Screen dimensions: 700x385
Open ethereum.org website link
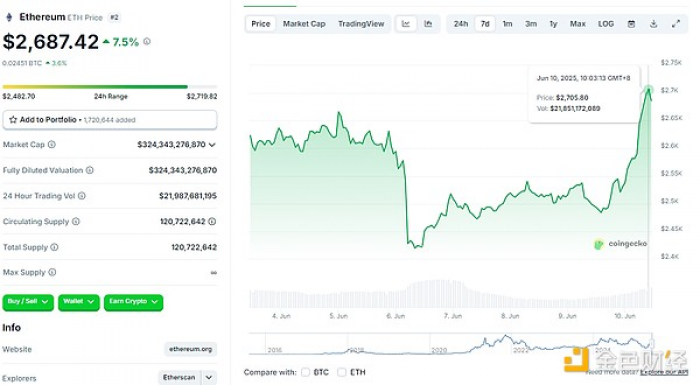tap(191, 349)
